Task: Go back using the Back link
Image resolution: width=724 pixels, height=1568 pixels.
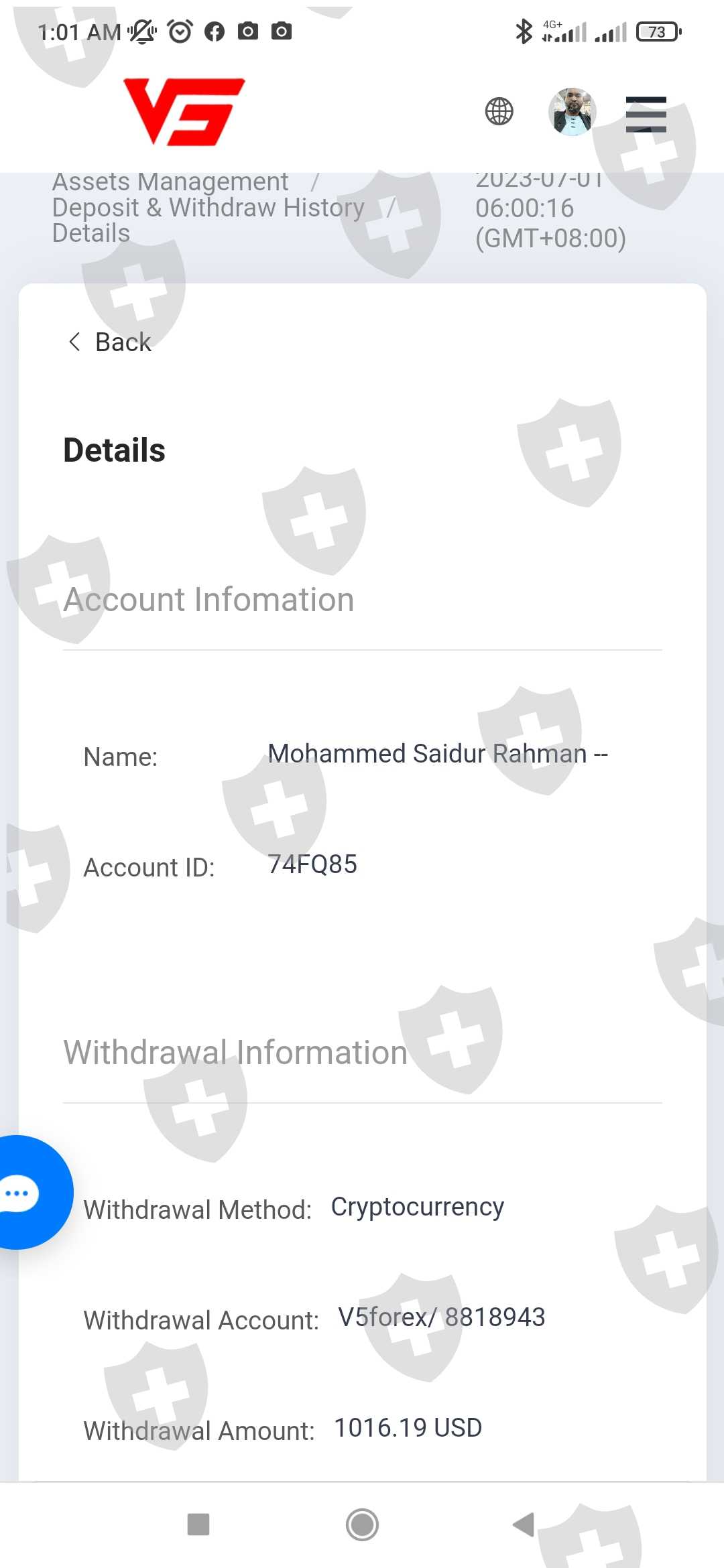Action: pos(111,342)
